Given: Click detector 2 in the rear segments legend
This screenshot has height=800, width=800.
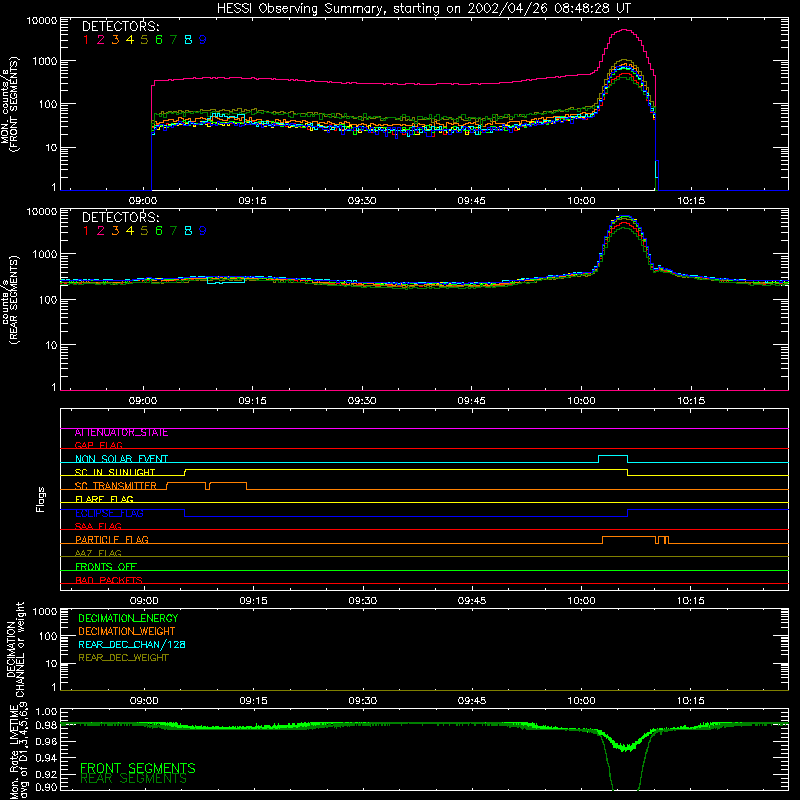Looking at the screenshot, I should click(101, 231).
